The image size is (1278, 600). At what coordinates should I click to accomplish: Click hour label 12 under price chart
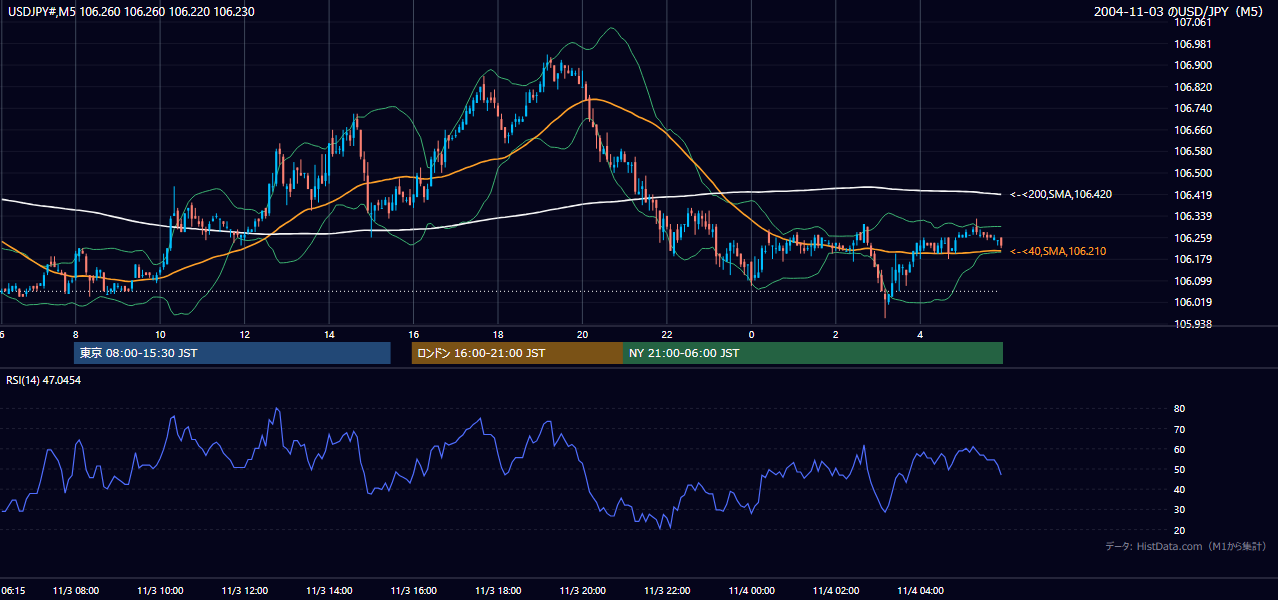pyautogui.click(x=245, y=334)
